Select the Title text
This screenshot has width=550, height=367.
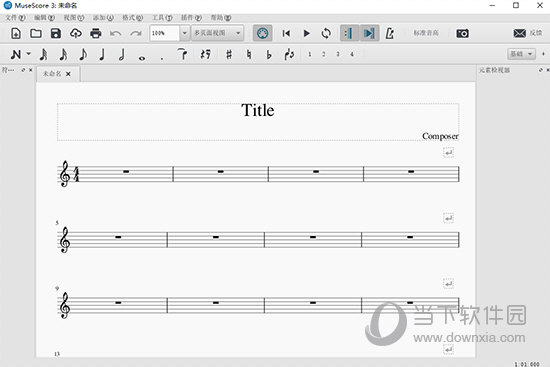coord(258,111)
